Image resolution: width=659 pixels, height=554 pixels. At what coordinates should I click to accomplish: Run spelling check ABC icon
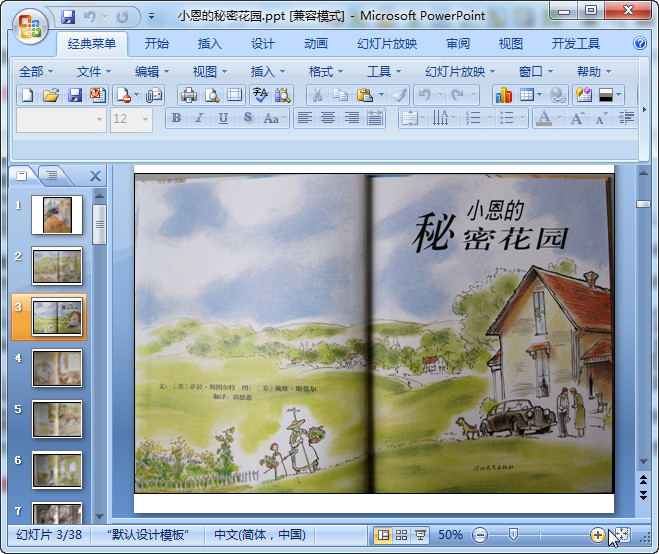[x=260, y=95]
